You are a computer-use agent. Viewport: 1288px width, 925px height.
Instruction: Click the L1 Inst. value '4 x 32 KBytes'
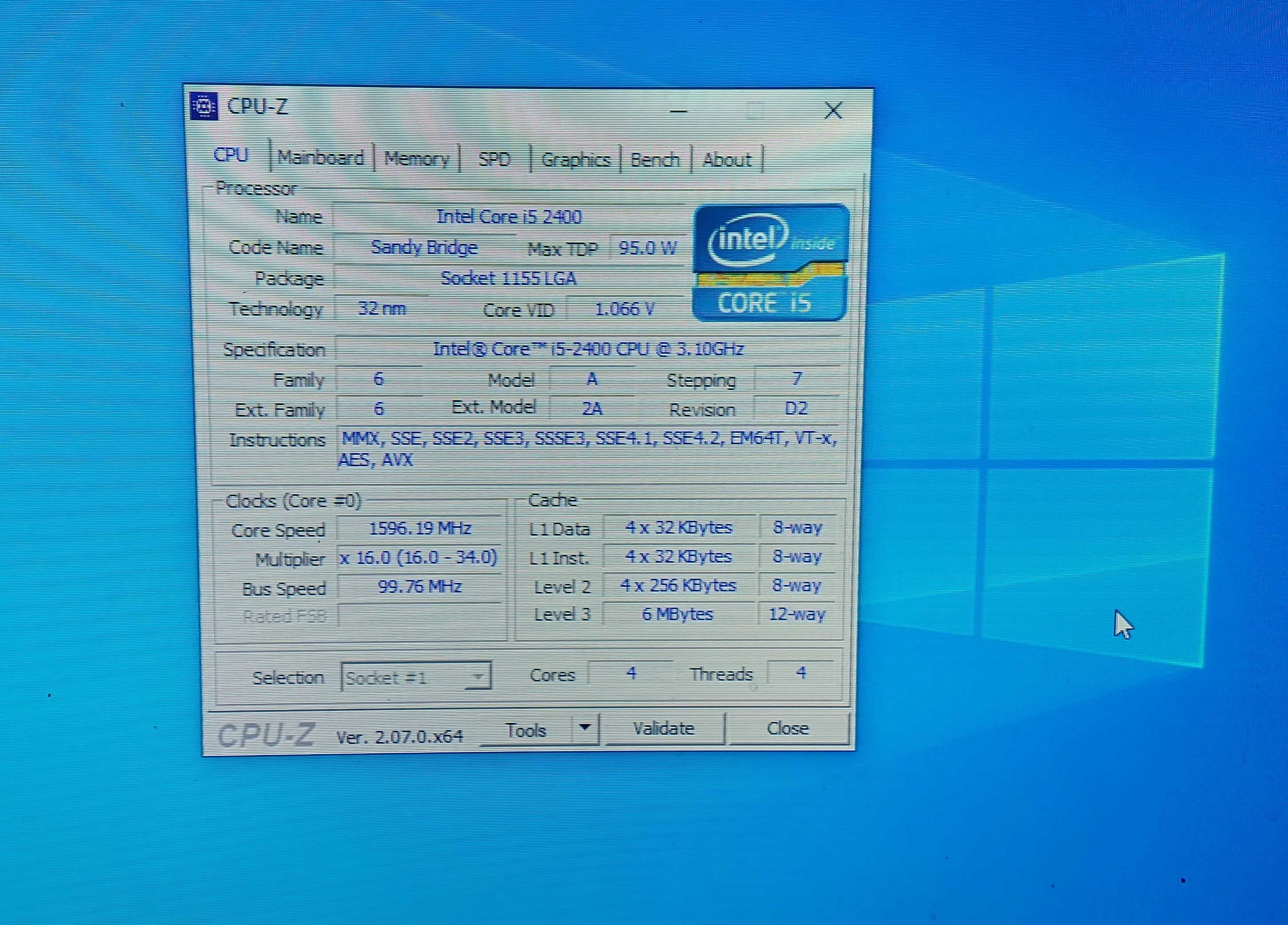coord(679,557)
